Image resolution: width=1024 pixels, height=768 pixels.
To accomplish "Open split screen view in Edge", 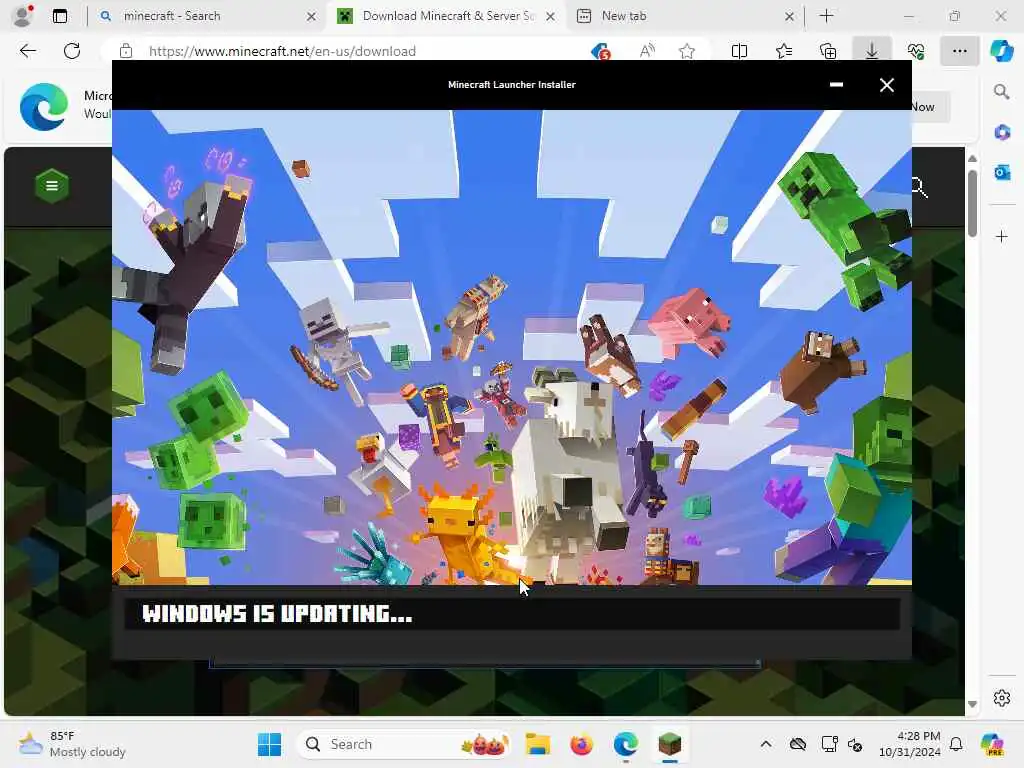I will (739, 51).
